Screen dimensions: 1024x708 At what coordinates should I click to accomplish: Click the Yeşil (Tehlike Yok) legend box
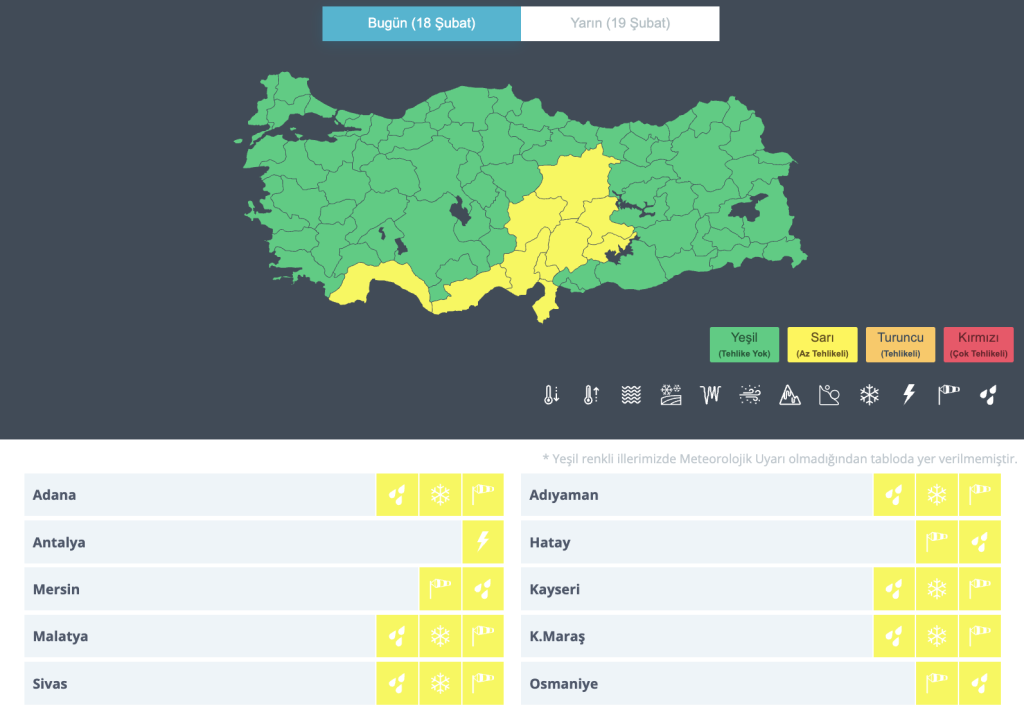coord(744,344)
